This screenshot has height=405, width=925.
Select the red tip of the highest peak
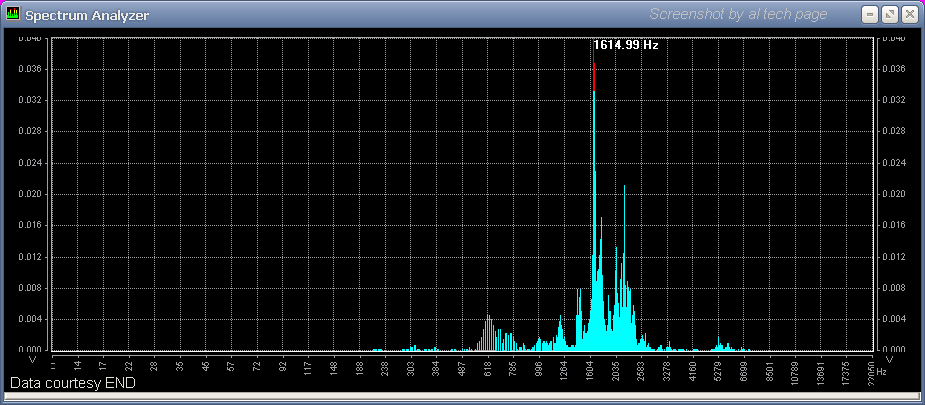(594, 77)
